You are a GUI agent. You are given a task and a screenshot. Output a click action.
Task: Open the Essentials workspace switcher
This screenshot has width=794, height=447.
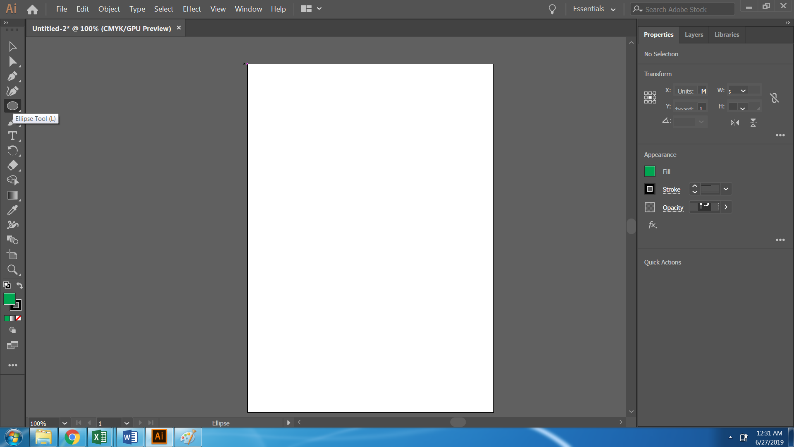[600, 9]
